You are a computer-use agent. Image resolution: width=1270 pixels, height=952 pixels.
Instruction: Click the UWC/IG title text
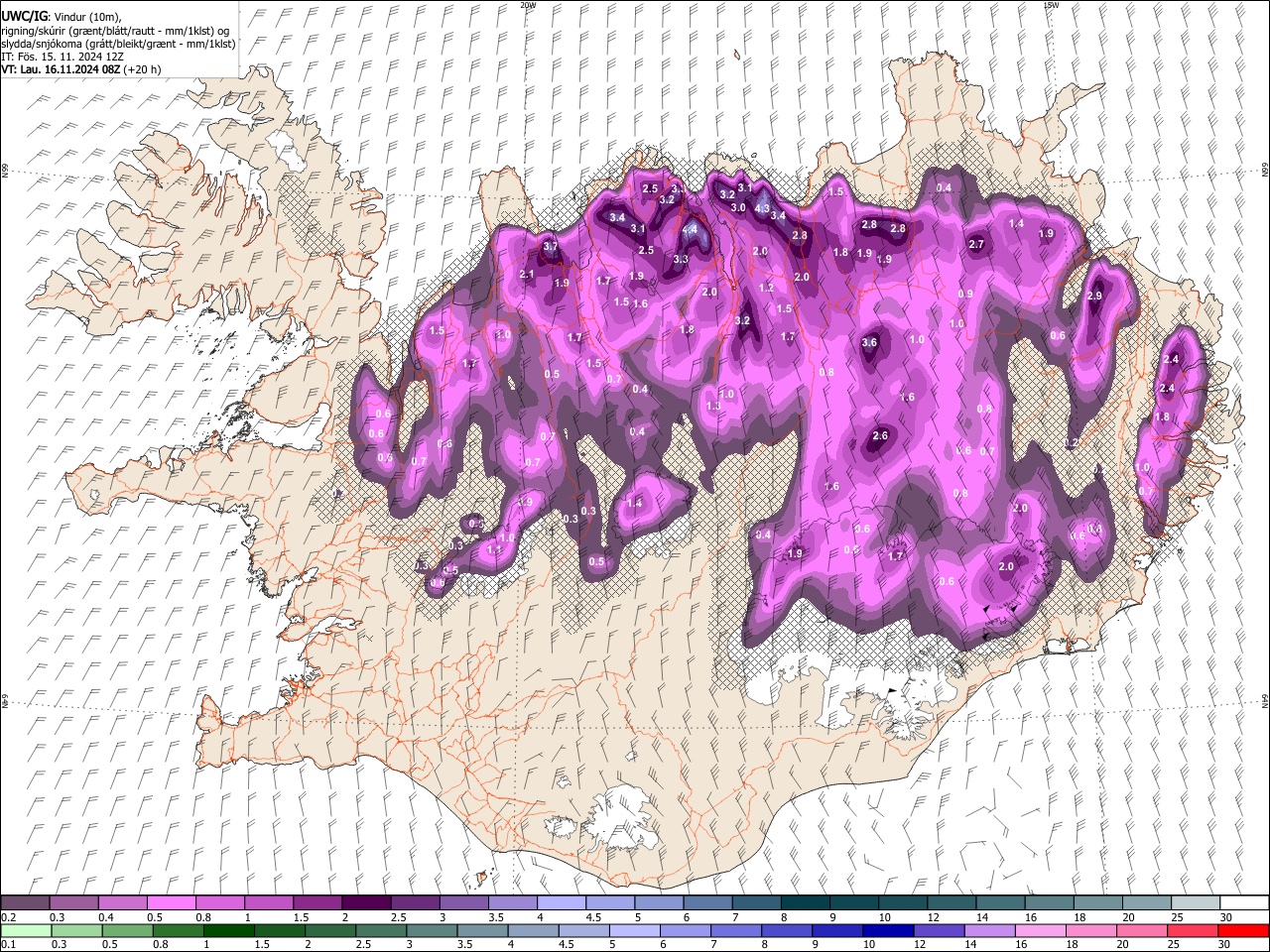(24, 17)
